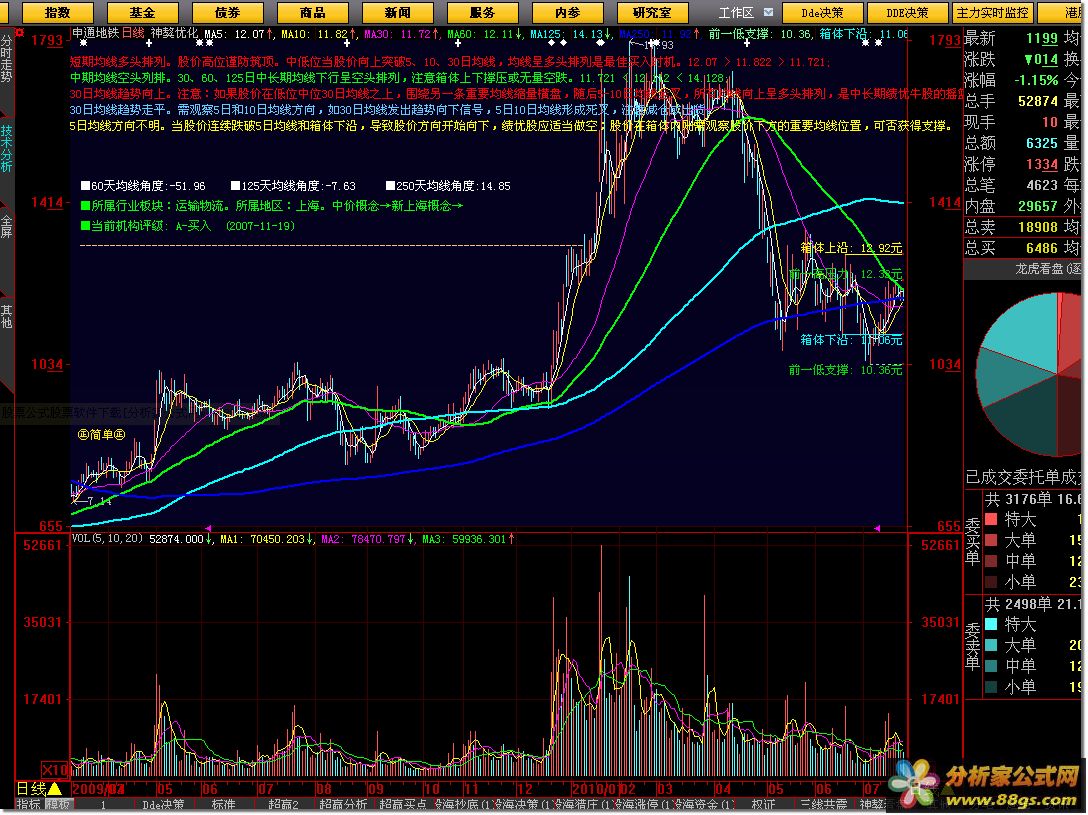Click the 内盘 29657 quote row
The image size is (1088, 815).
[1012, 206]
